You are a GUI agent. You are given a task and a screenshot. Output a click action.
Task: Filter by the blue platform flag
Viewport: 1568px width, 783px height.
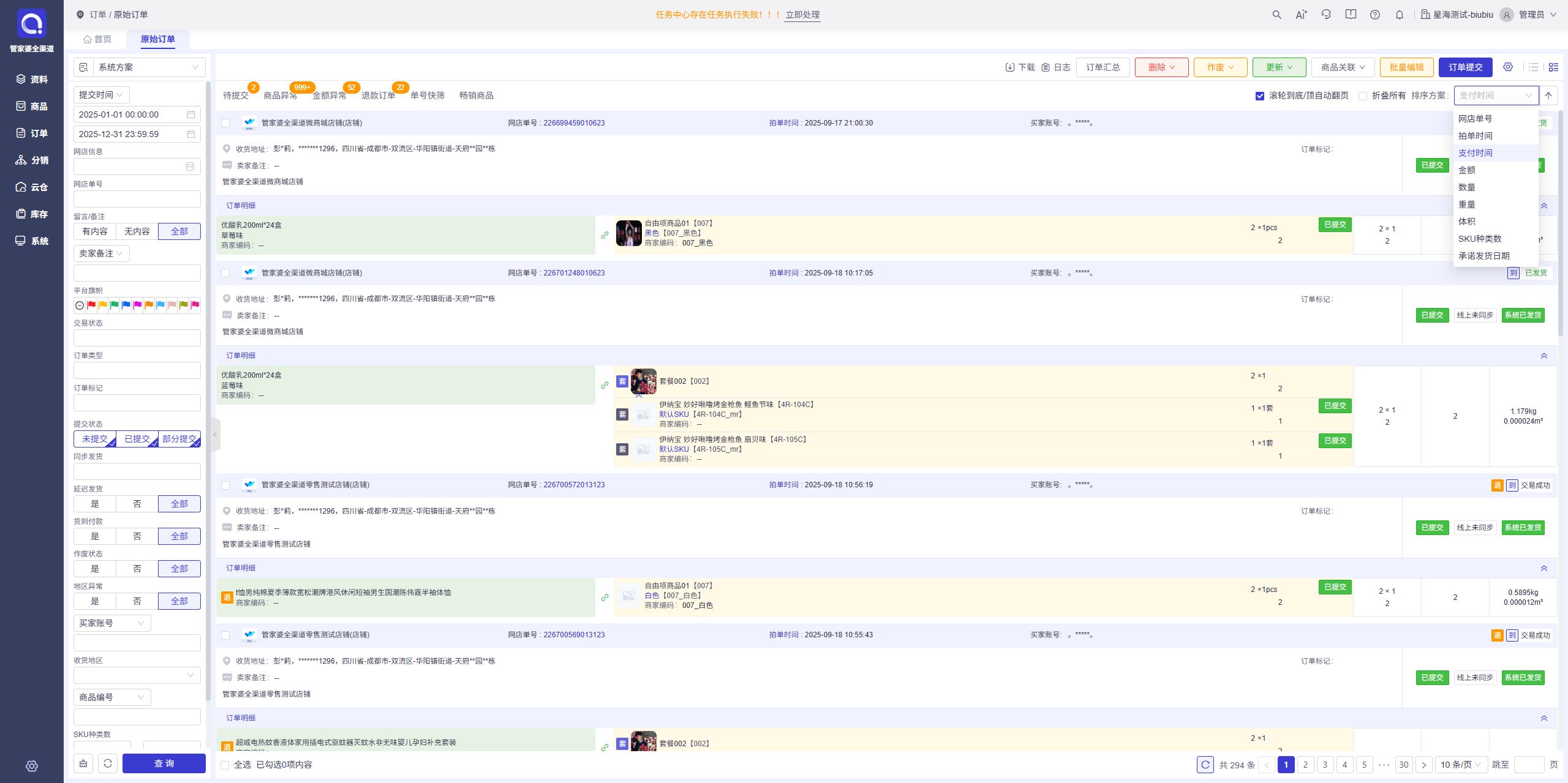(126, 305)
